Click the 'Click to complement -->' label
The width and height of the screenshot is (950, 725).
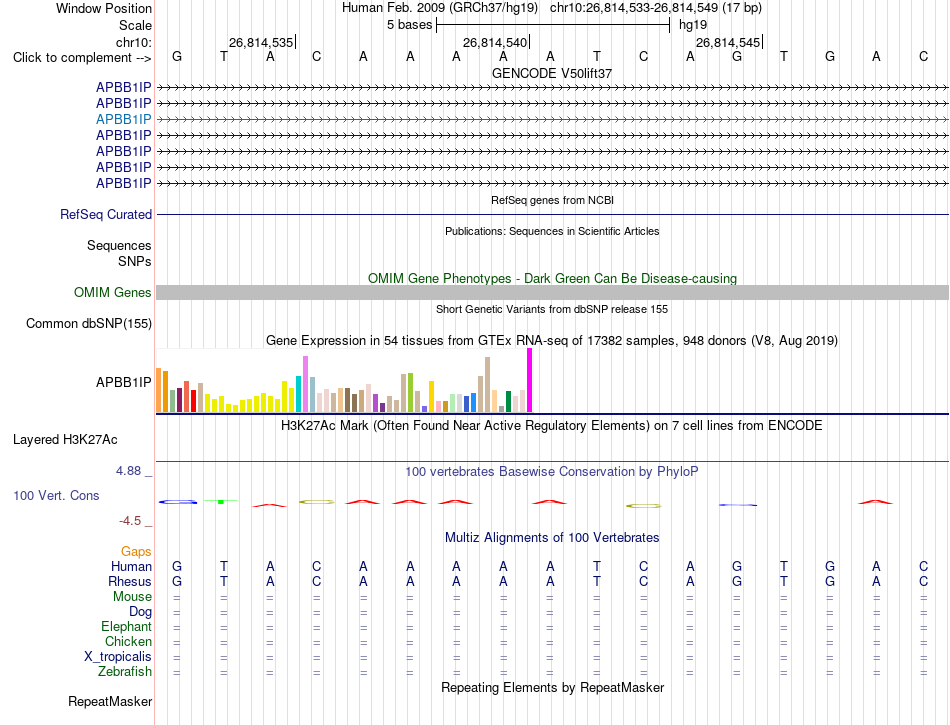pos(82,58)
